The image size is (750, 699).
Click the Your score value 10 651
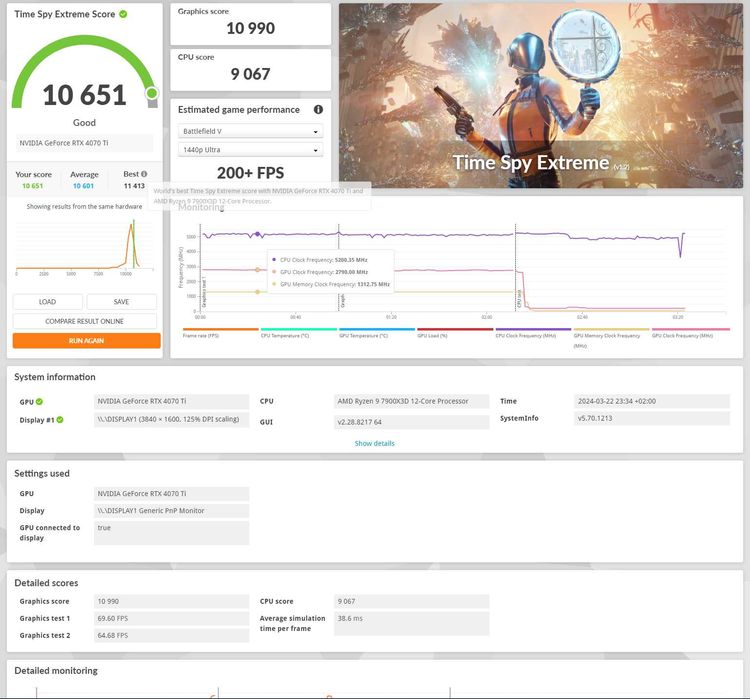(x=33, y=186)
